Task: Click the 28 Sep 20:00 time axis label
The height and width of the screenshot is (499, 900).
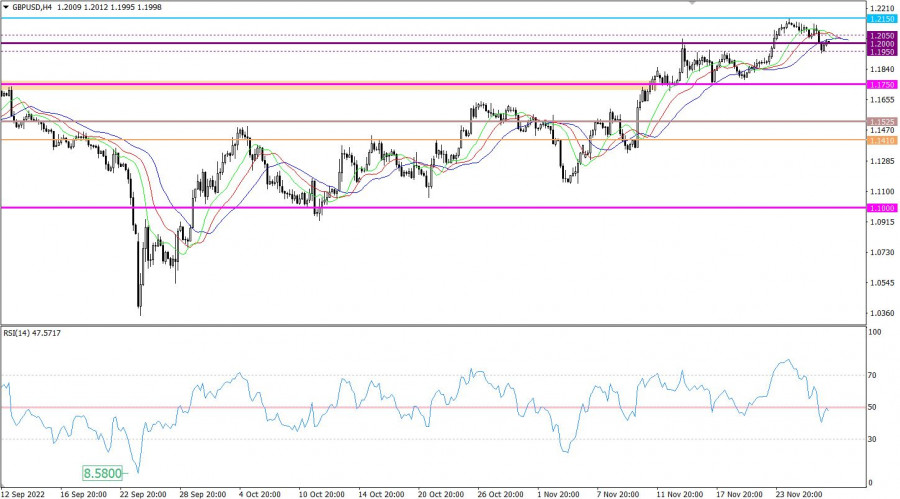Action: pos(204,493)
